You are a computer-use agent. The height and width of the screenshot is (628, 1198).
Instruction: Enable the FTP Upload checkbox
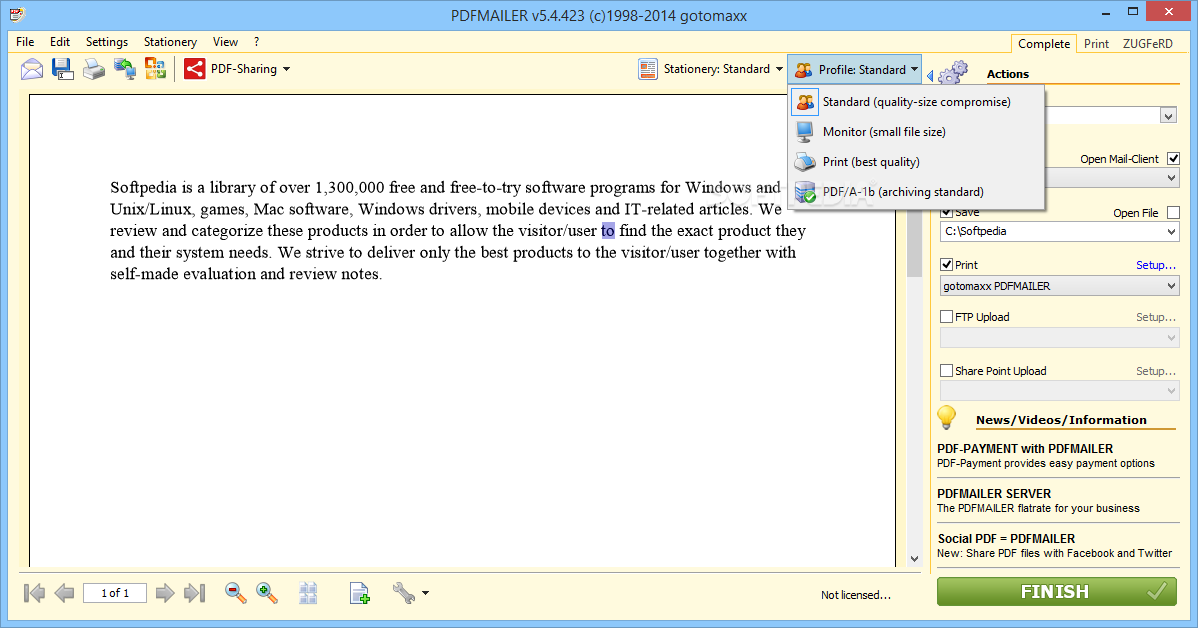tap(946, 316)
